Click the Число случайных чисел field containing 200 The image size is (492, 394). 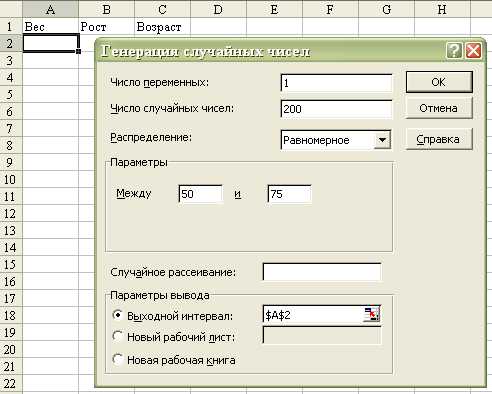click(336, 109)
